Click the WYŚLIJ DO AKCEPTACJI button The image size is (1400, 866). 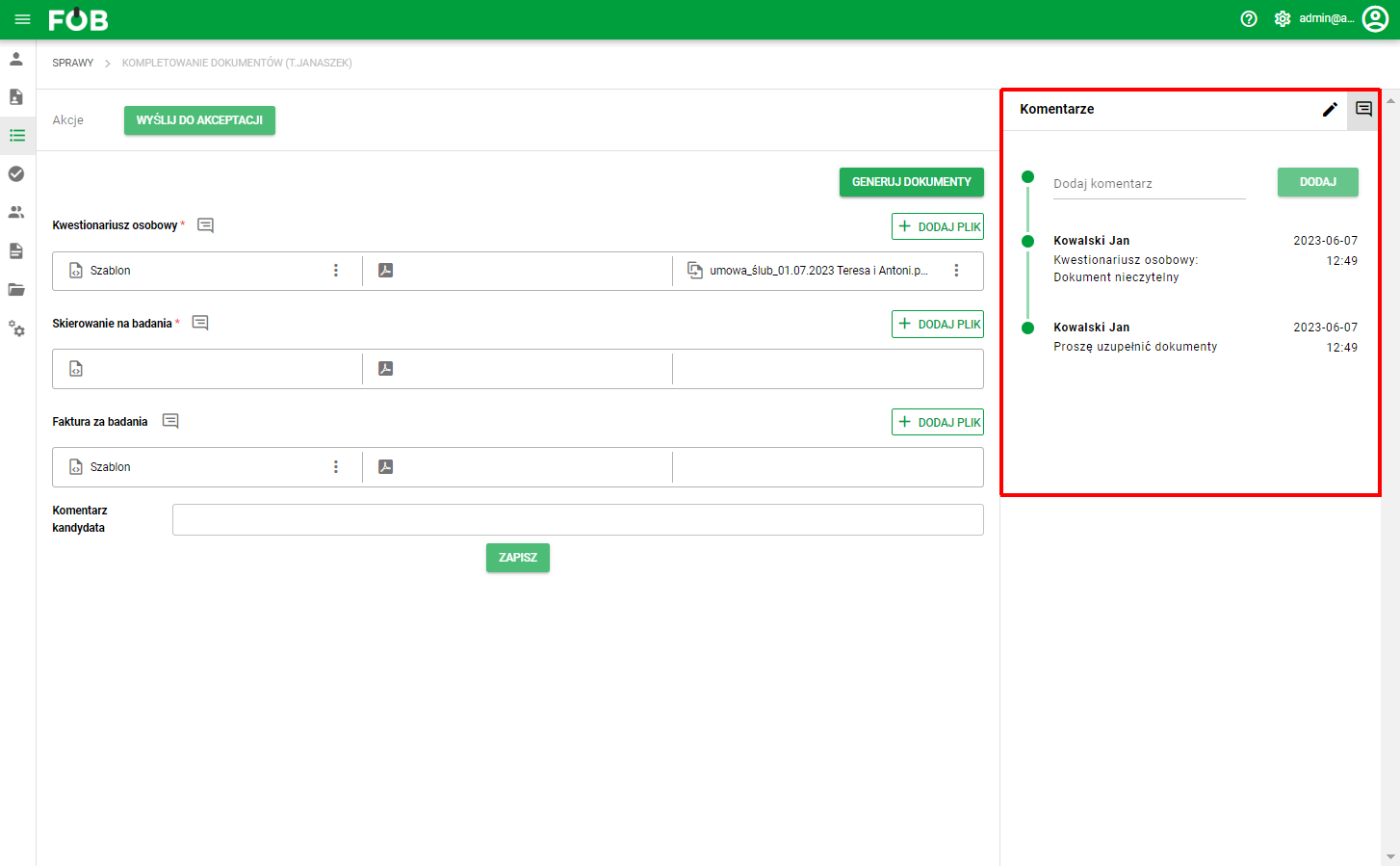(199, 120)
